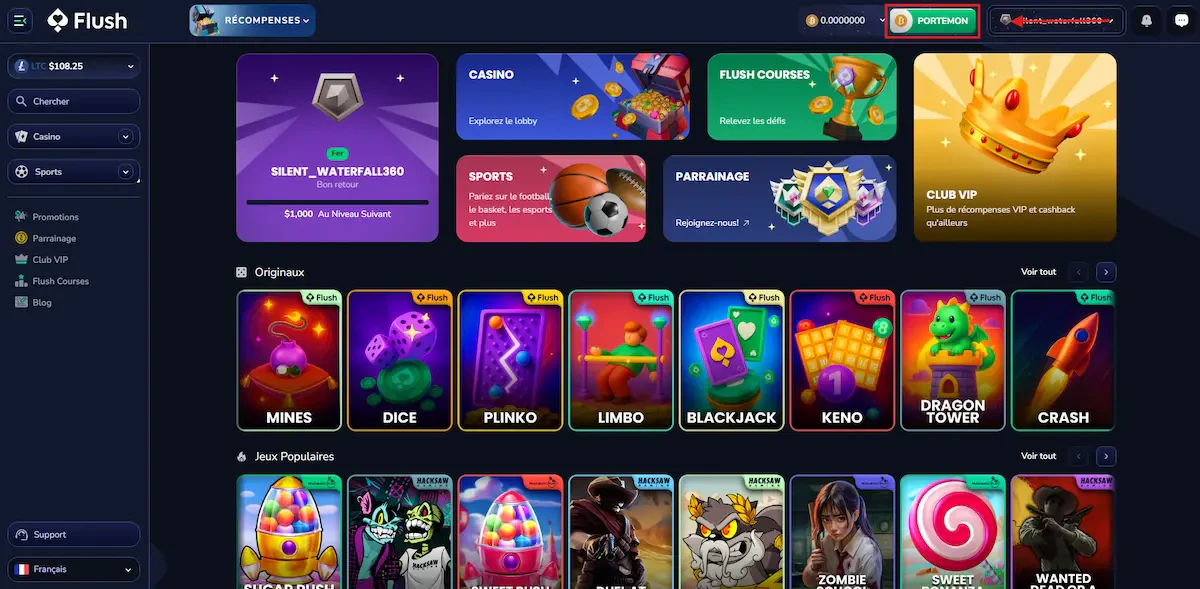This screenshot has width=1200, height=589.
Task: Open Parrainage in the sidebar
Action: [x=54, y=238]
